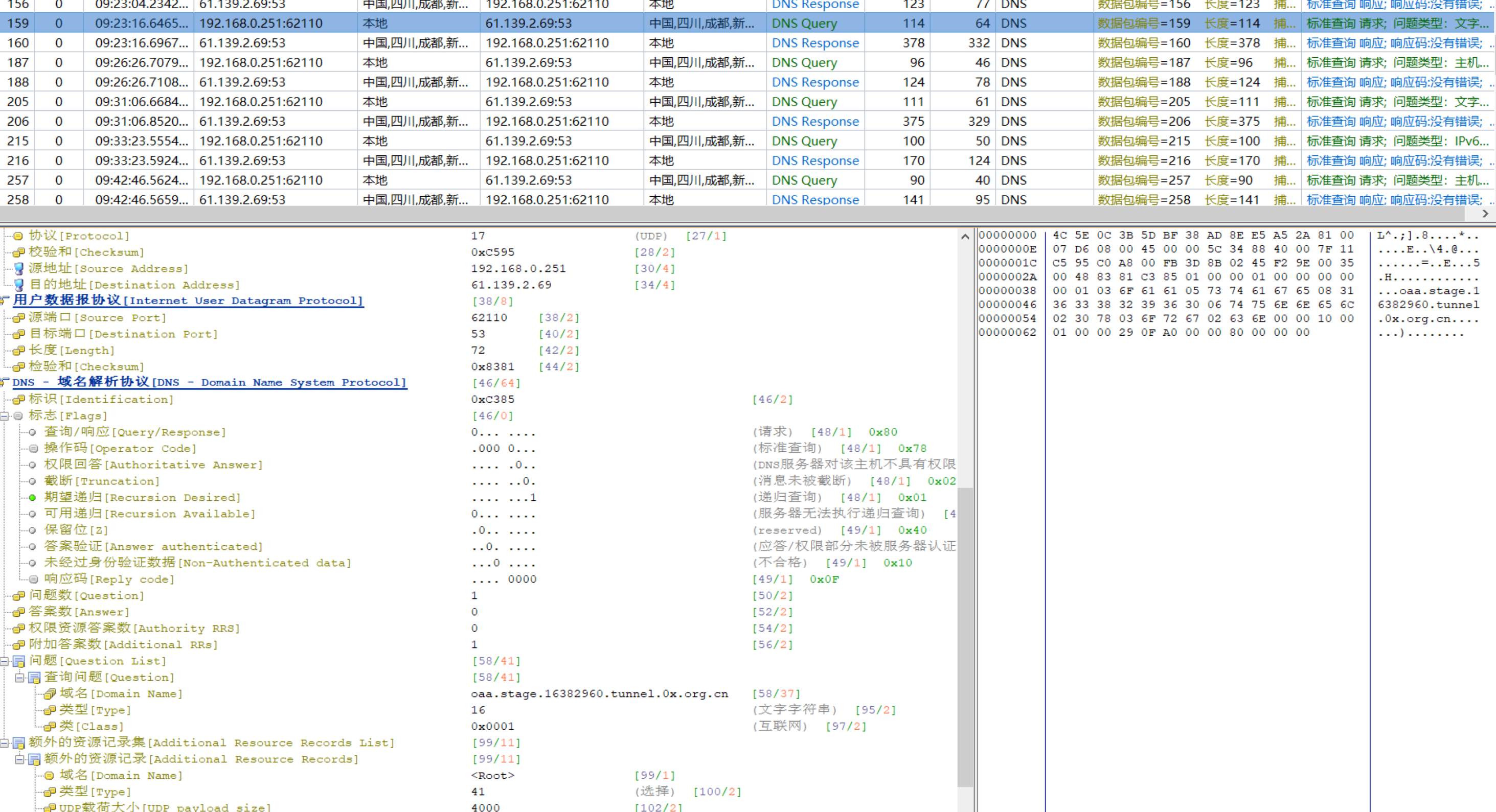Select packet 205 DNS Query
This screenshot has height=812, width=1496.
coord(748,102)
